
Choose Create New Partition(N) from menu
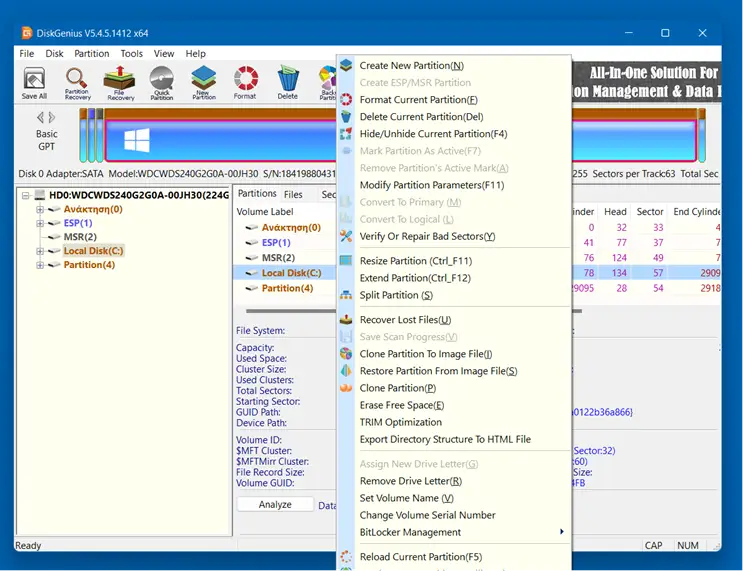point(411,66)
